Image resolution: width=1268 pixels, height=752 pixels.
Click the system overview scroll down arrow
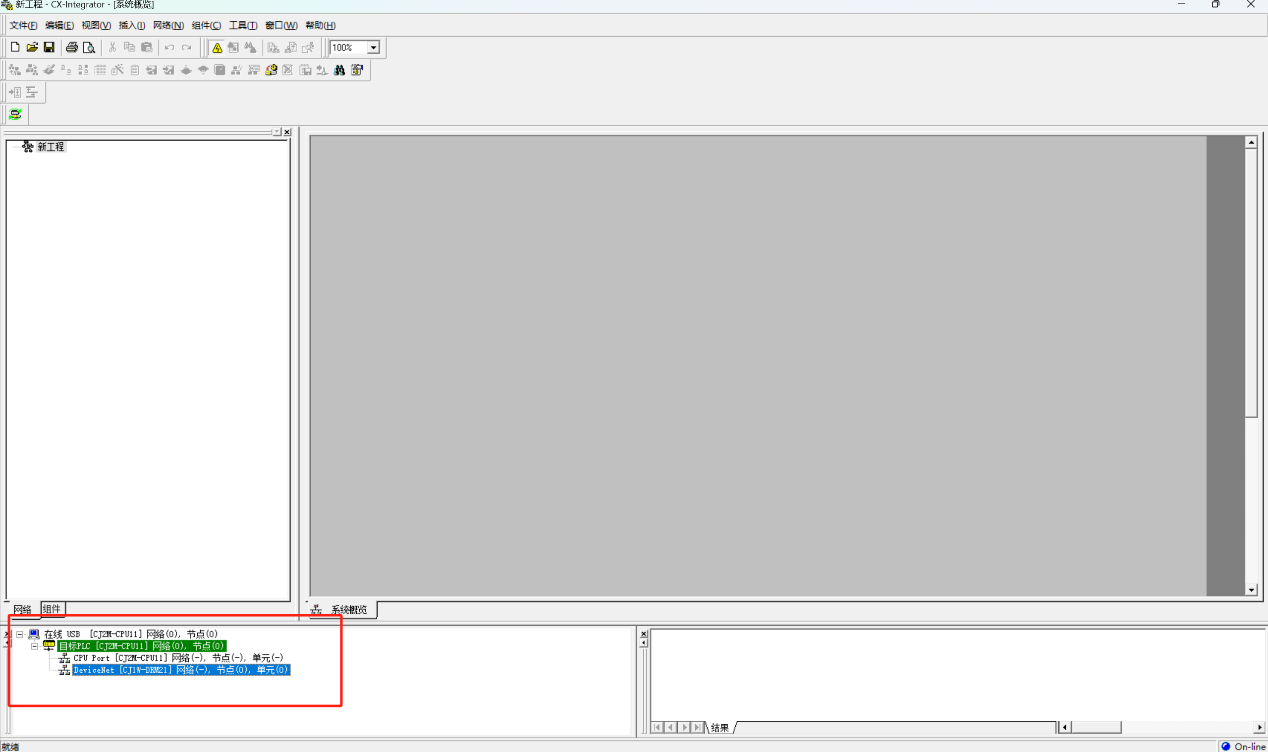click(x=1251, y=590)
